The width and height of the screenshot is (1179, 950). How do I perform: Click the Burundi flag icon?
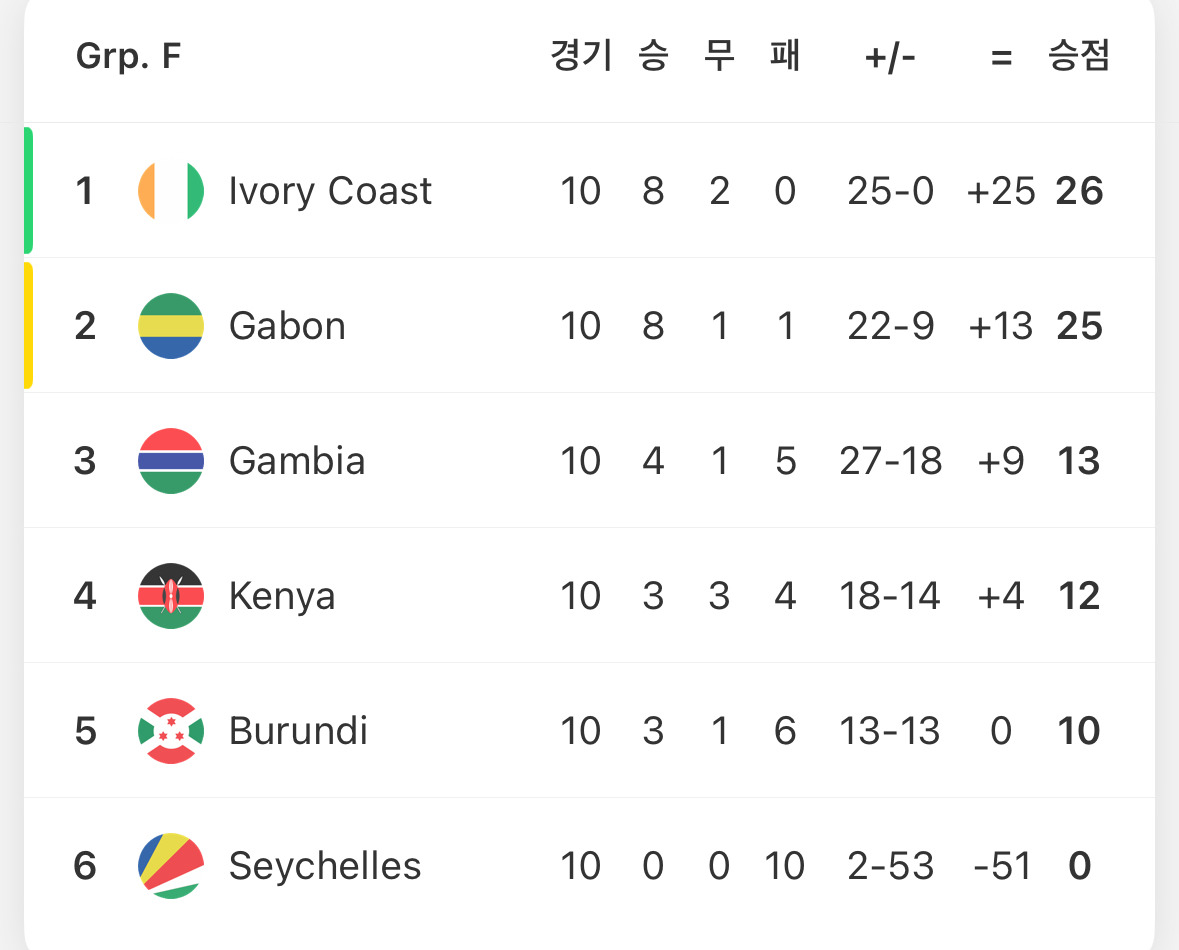click(x=171, y=731)
